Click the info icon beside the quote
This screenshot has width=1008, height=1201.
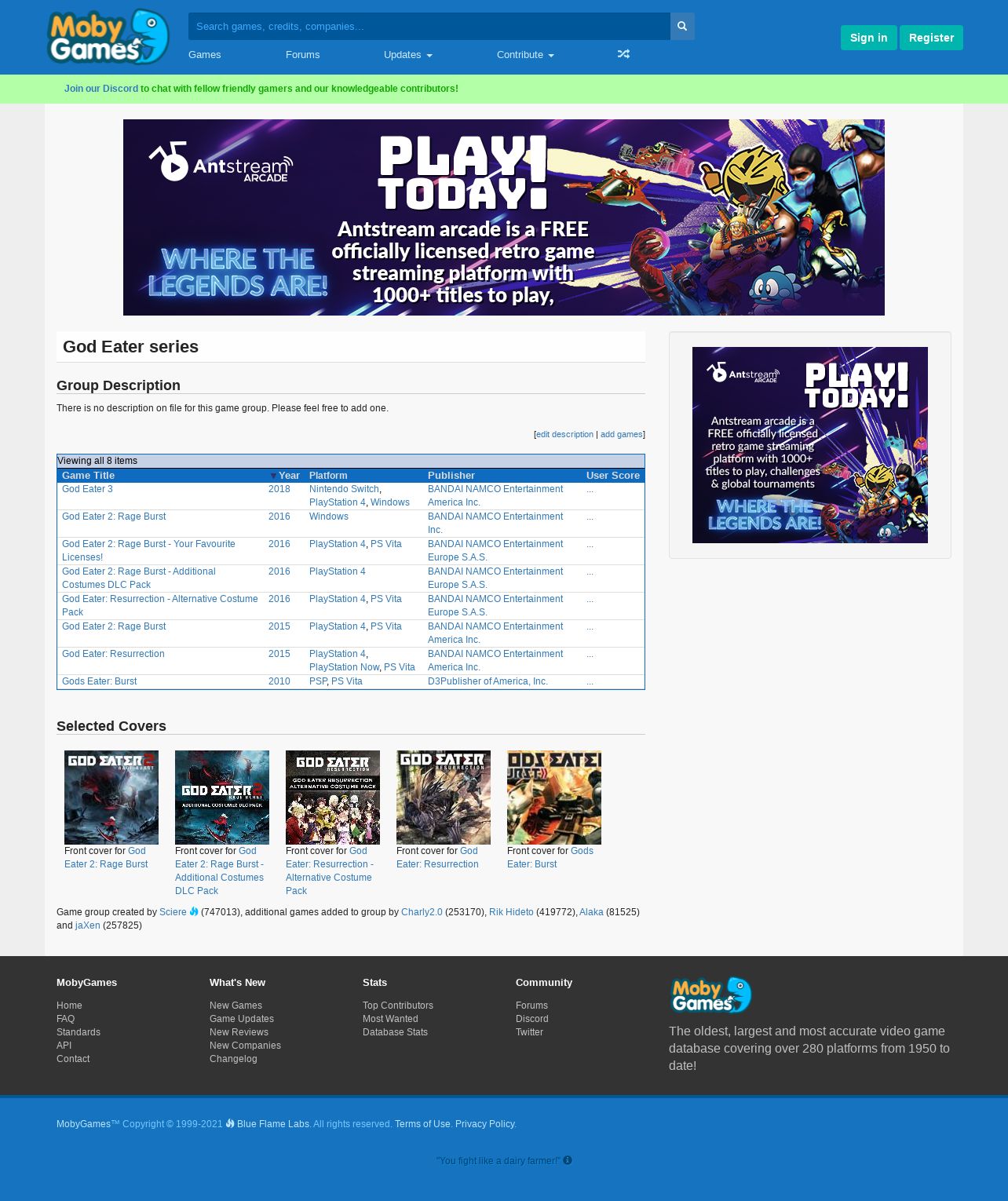tap(568, 1160)
